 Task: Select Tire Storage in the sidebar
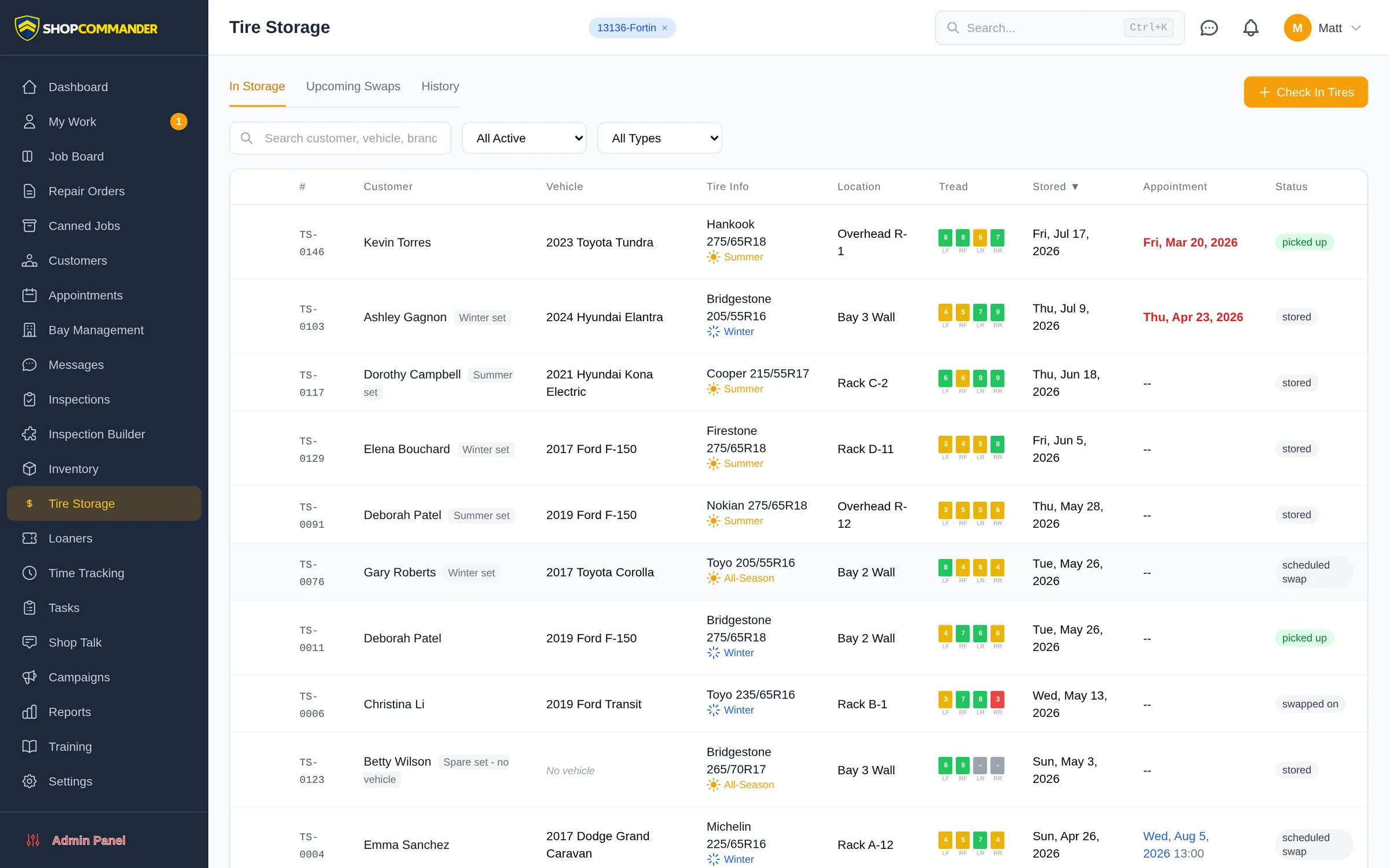pos(104,503)
